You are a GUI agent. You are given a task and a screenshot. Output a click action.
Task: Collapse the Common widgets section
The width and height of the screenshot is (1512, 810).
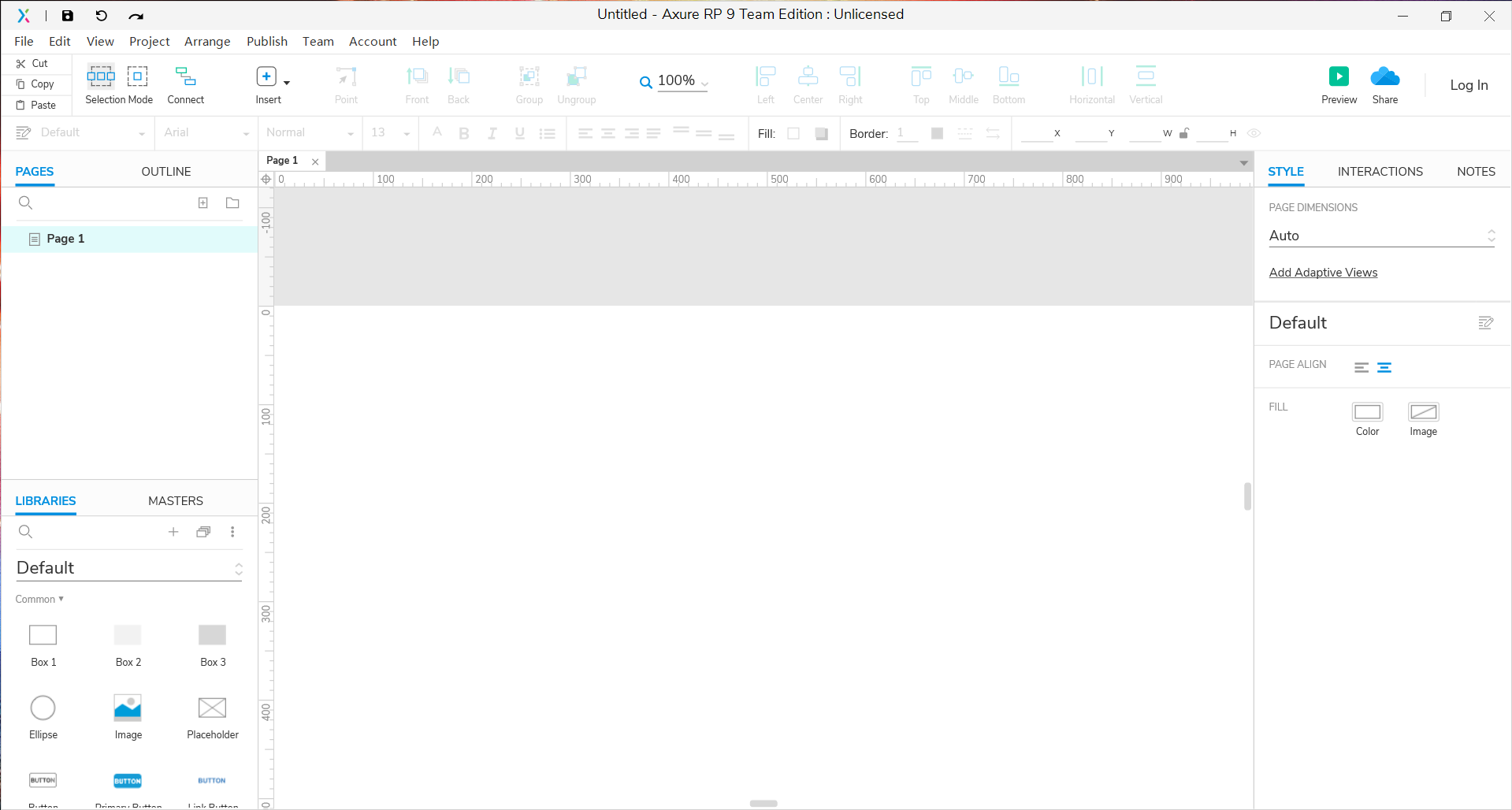coord(39,599)
